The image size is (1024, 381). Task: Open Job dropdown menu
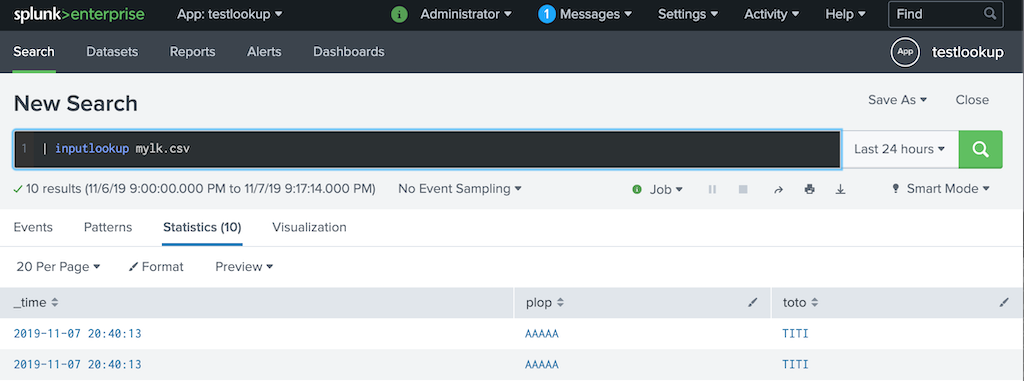click(665, 189)
